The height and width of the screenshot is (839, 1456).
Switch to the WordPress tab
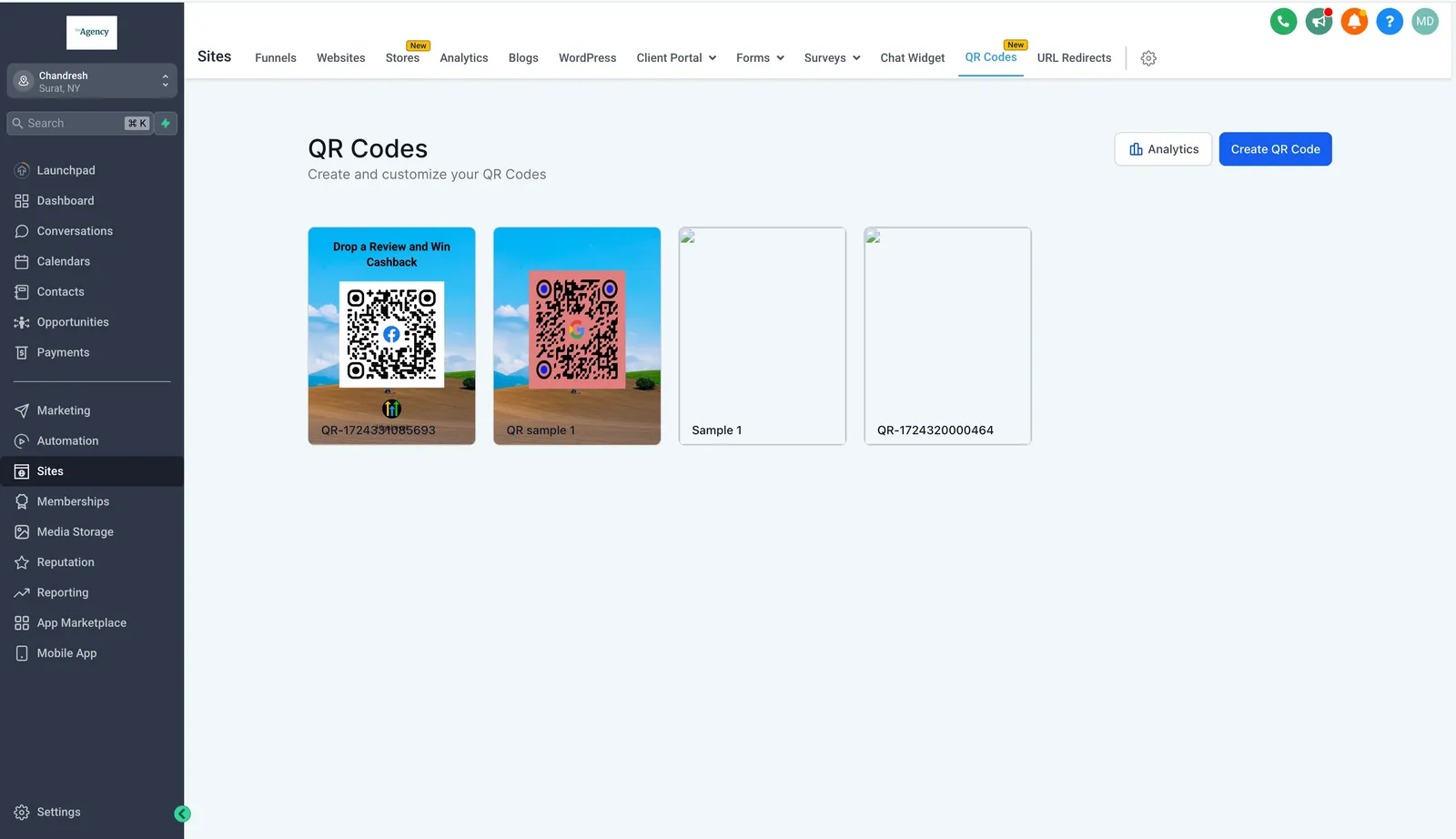click(x=587, y=57)
